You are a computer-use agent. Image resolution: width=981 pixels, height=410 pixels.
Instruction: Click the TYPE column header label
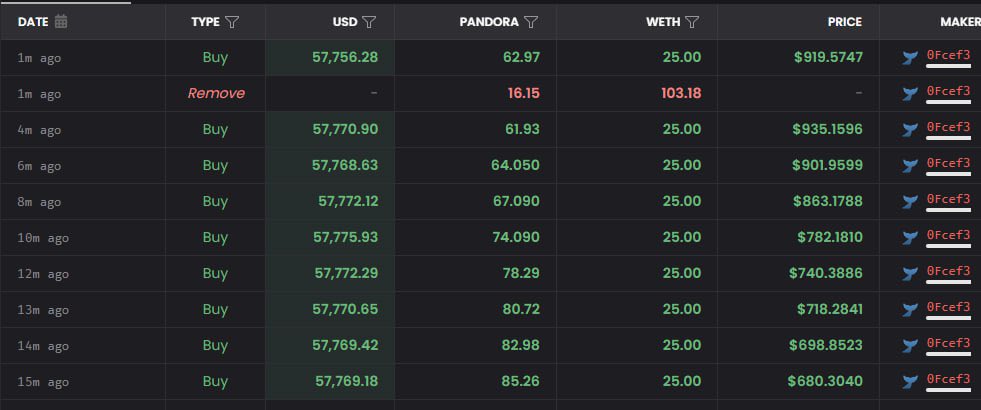click(x=205, y=22)
